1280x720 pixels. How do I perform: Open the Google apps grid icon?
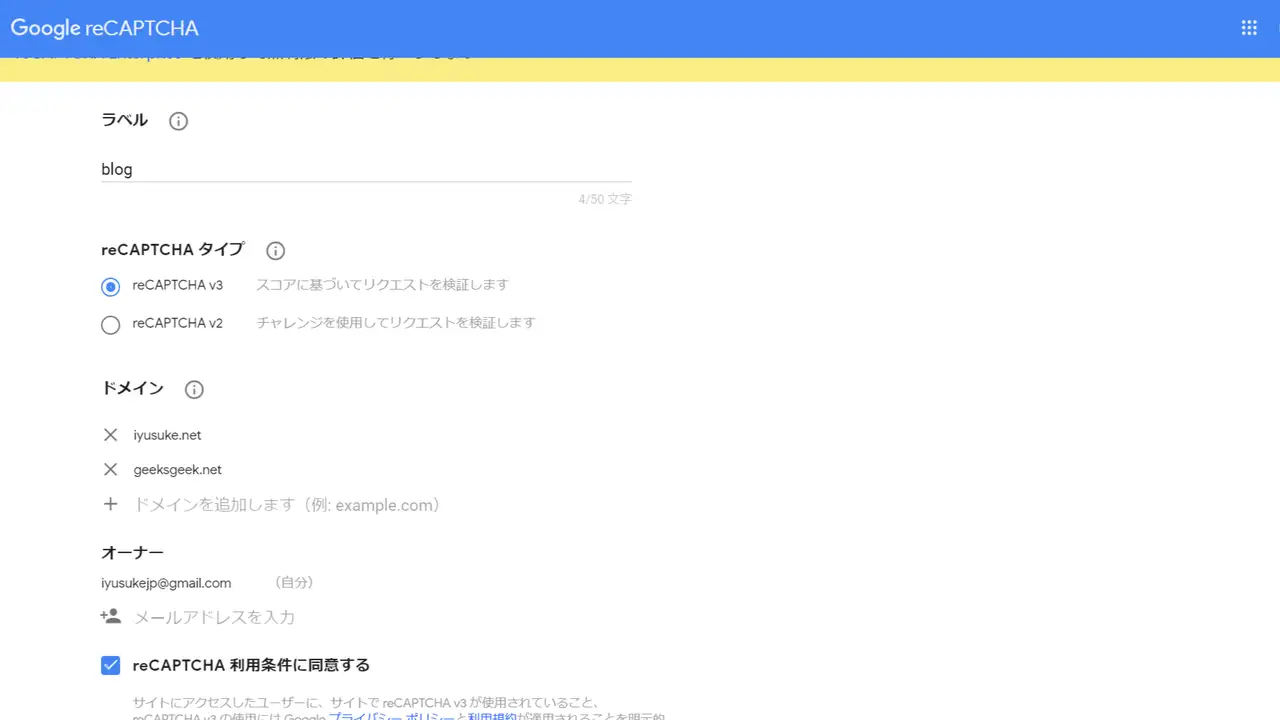(x=1249, y=28)
